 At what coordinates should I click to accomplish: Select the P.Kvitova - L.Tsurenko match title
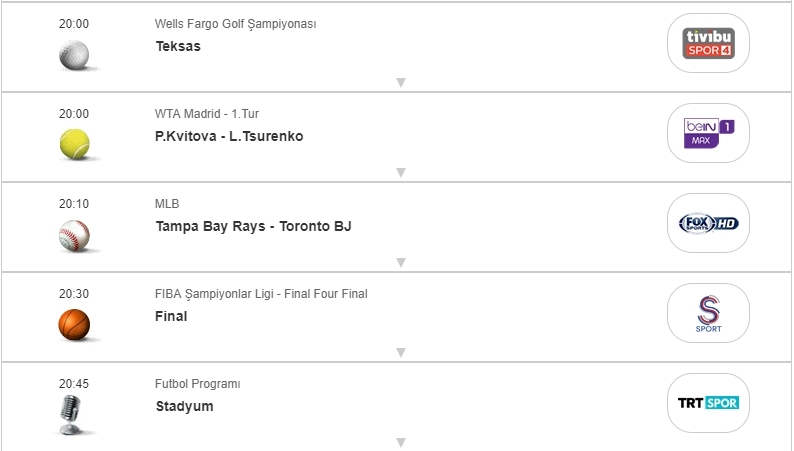tap(229, 136)
